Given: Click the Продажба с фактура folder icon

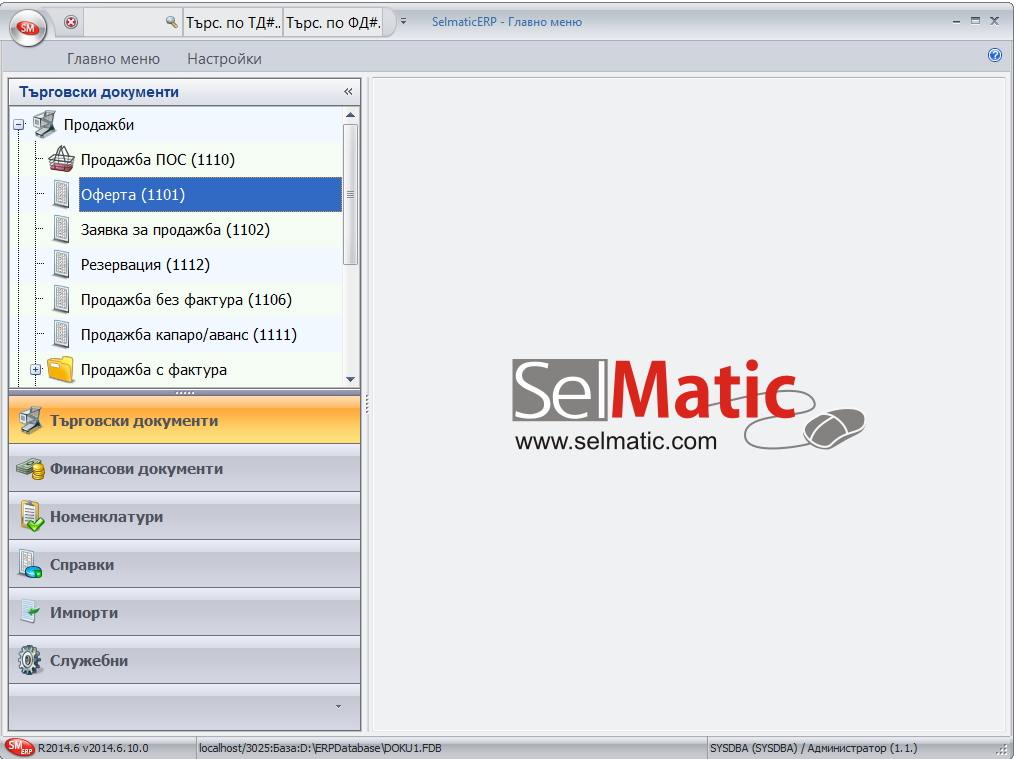Looking at the screenshot, I should [x=61, y=369].
